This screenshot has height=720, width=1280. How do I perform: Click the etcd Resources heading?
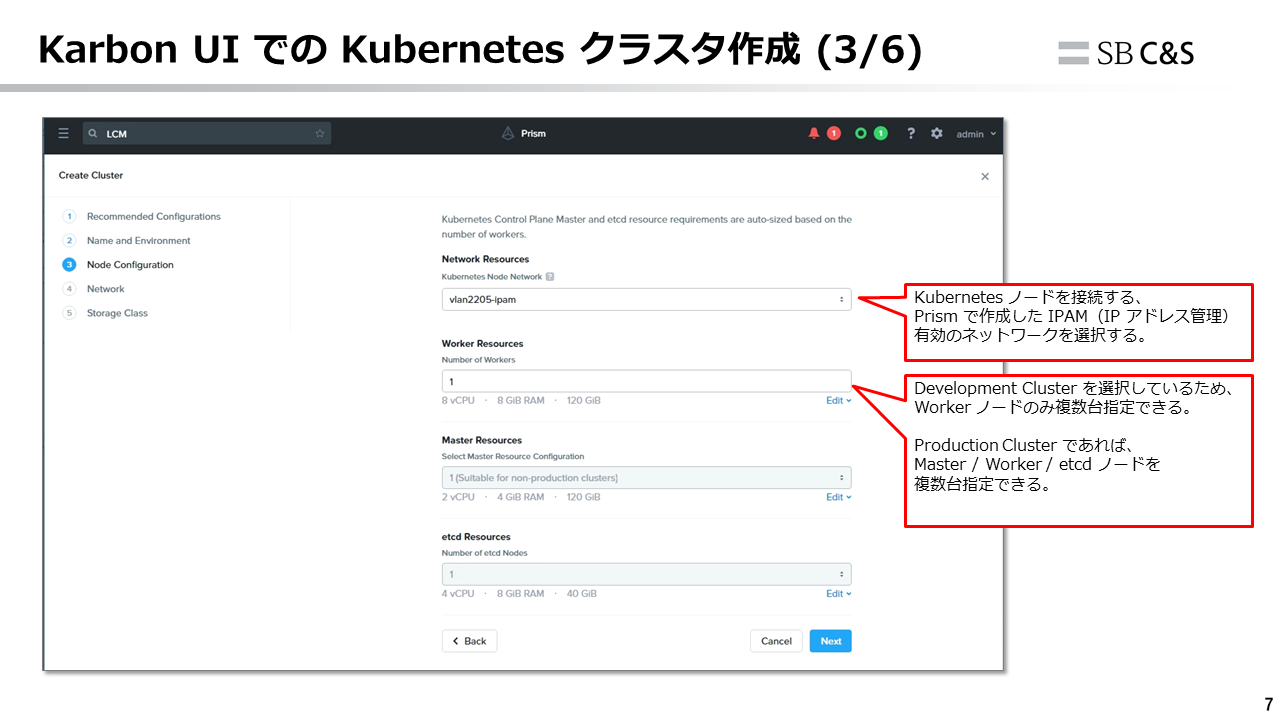point(476,537)
